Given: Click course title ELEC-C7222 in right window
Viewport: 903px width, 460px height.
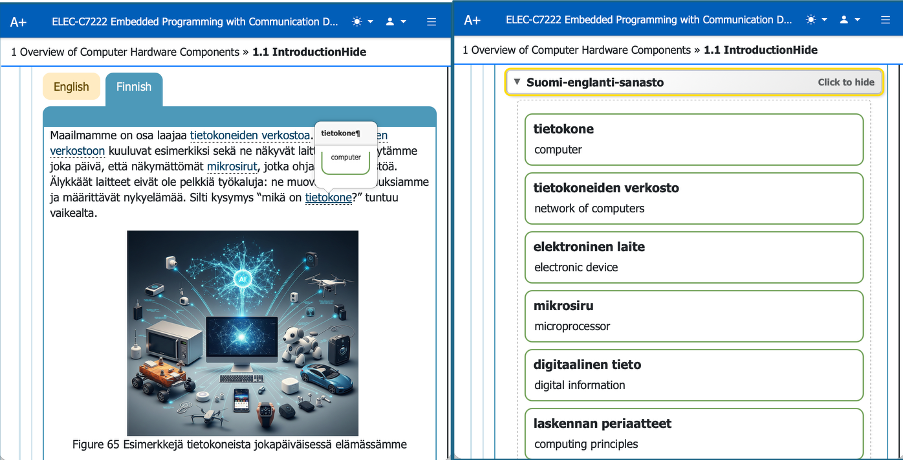Looking at the screenshot, I should pyautogui.click(x=649, y=20).
